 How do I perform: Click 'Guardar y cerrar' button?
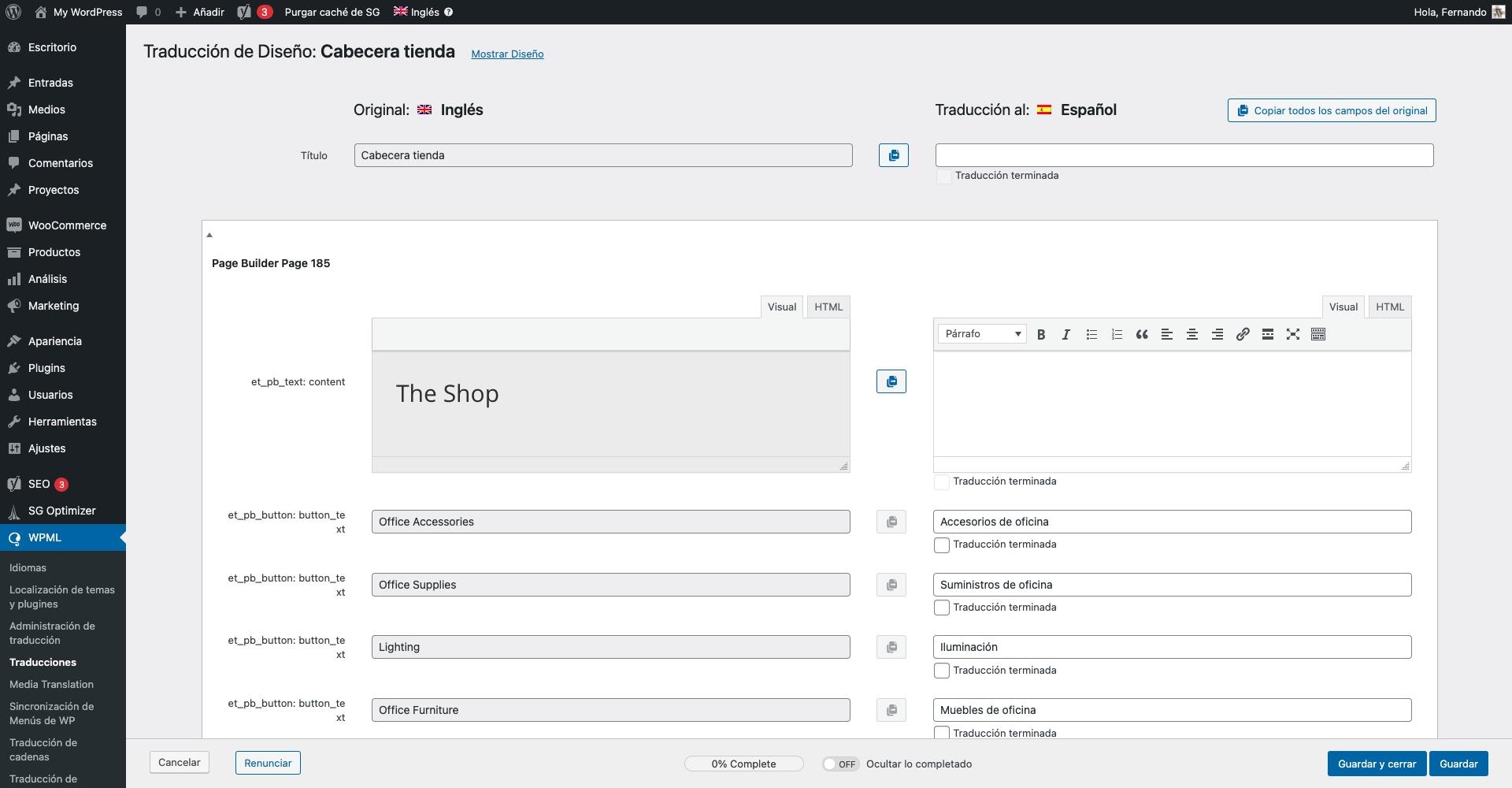coord(1376,764)
